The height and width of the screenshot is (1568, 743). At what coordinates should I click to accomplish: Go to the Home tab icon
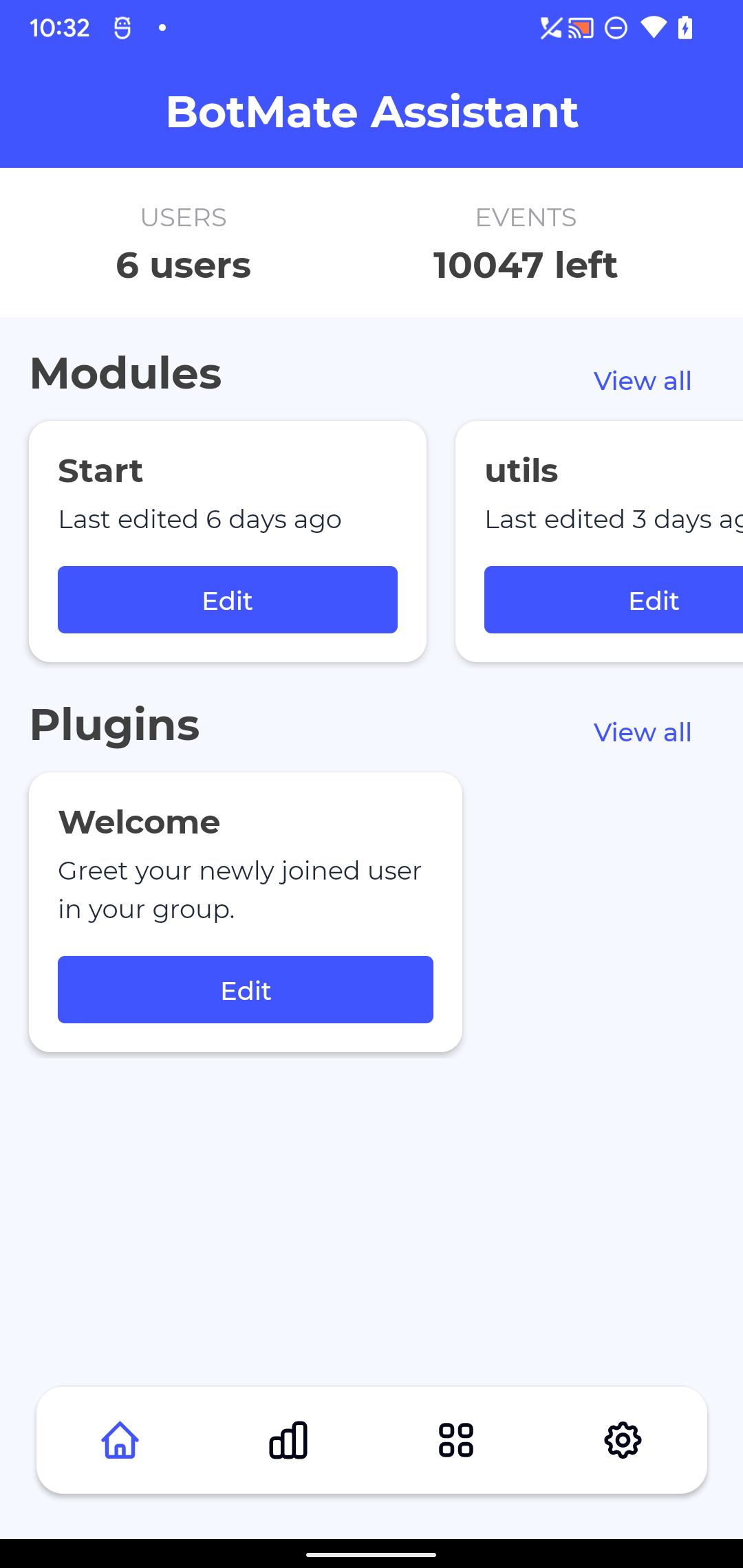pos(120,1440)
